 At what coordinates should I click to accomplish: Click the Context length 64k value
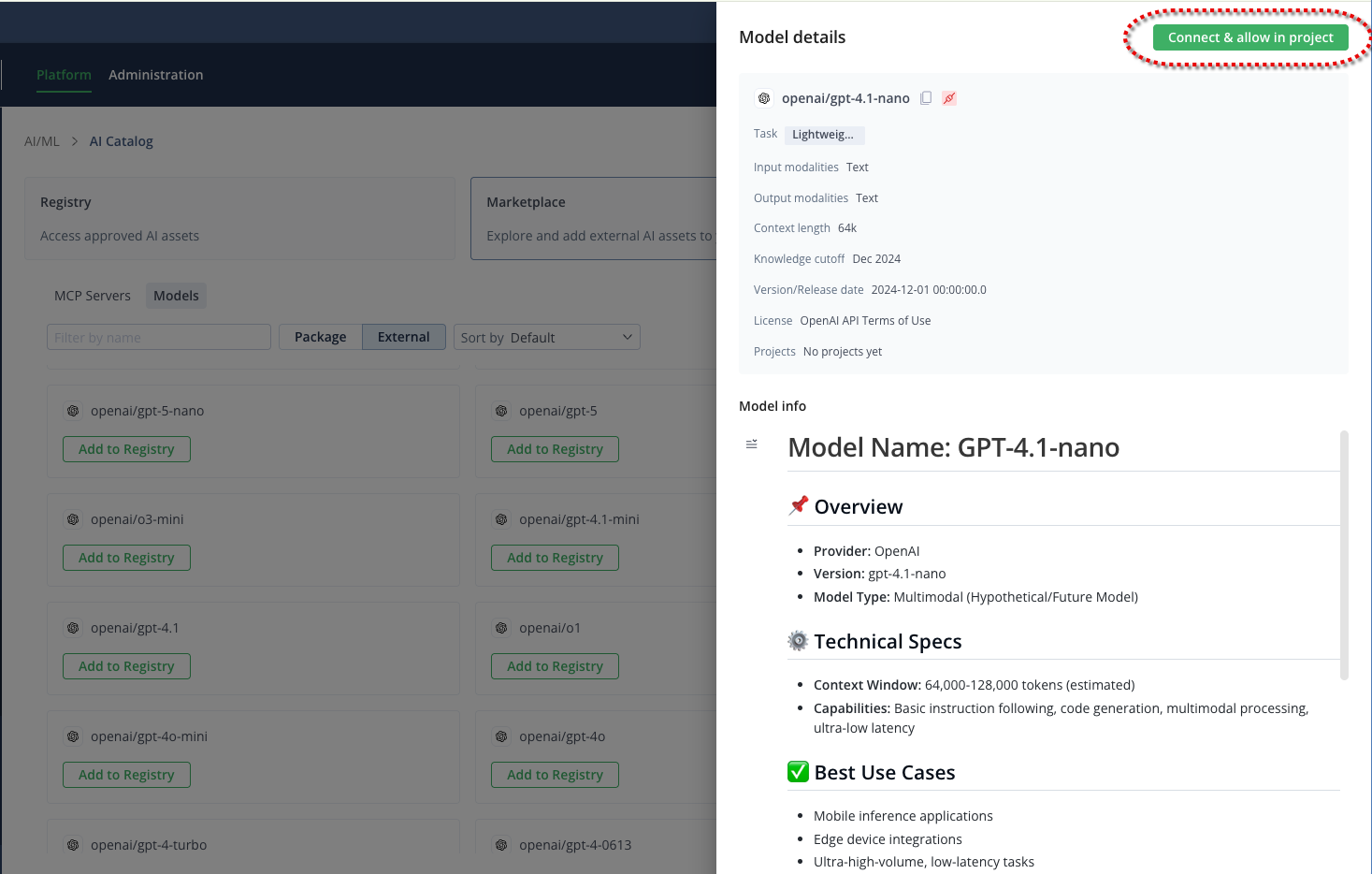(x=847, y=228)
